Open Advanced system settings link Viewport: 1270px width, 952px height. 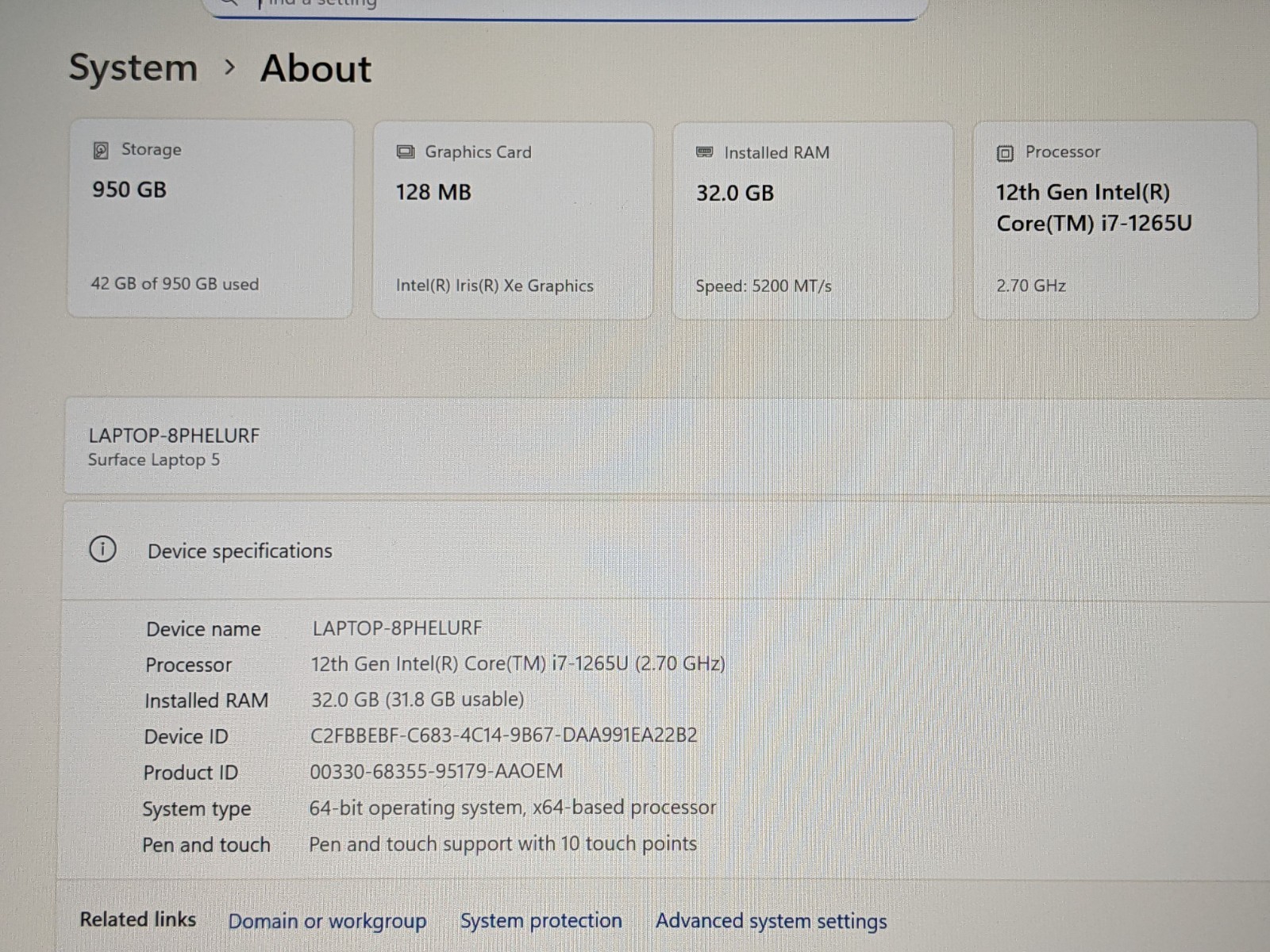point(772,921)
